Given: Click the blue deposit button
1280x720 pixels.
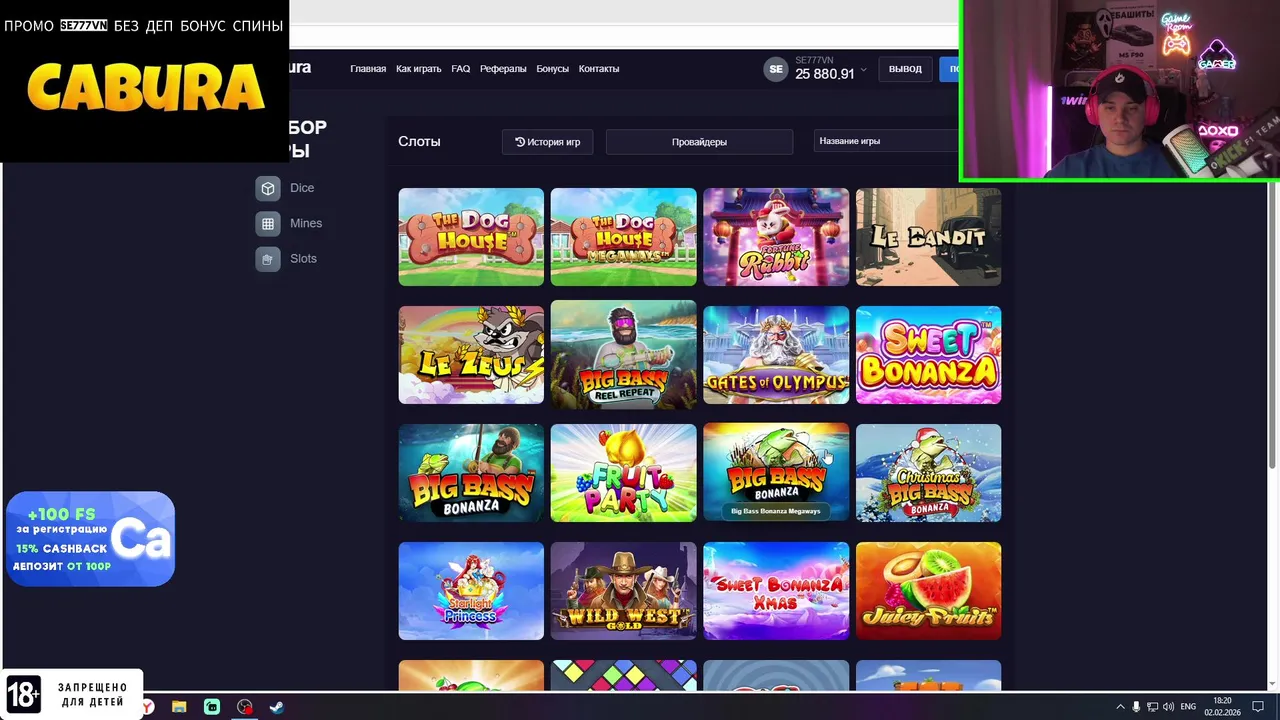Looking at the screenshot, I should point(949,69).
